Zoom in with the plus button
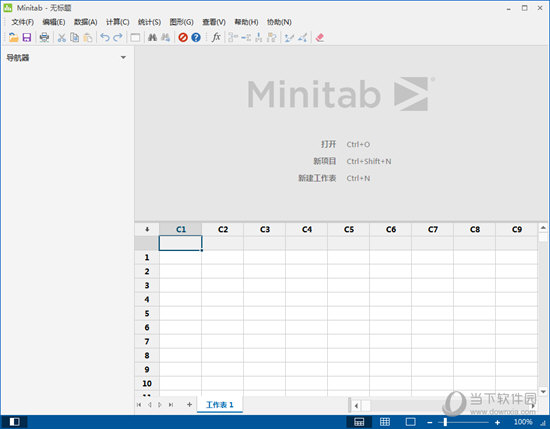 tap(497, 422)
